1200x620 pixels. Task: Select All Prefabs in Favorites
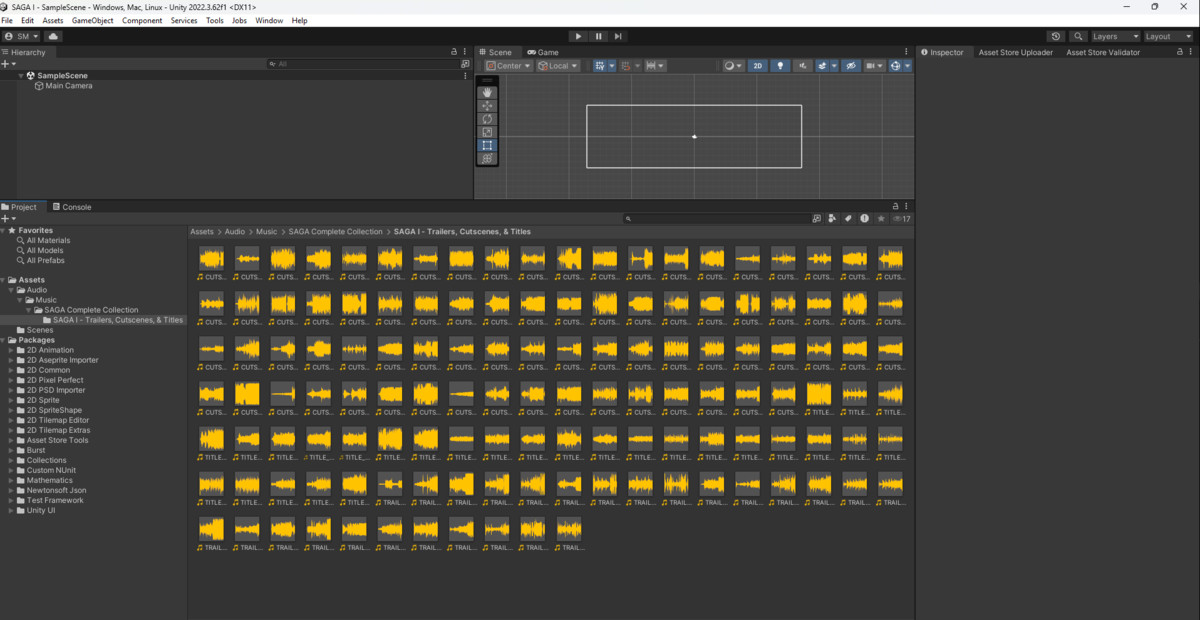pyautogui.click(x=46, y=260)
